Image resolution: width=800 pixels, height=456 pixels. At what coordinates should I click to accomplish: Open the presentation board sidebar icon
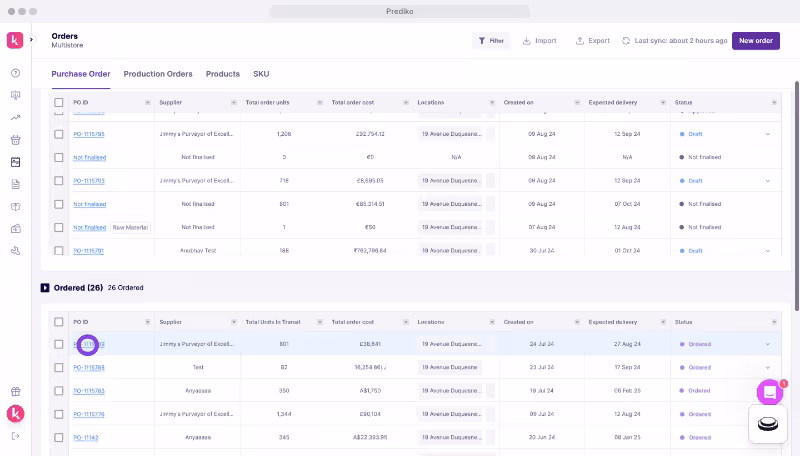coord(15,95)
